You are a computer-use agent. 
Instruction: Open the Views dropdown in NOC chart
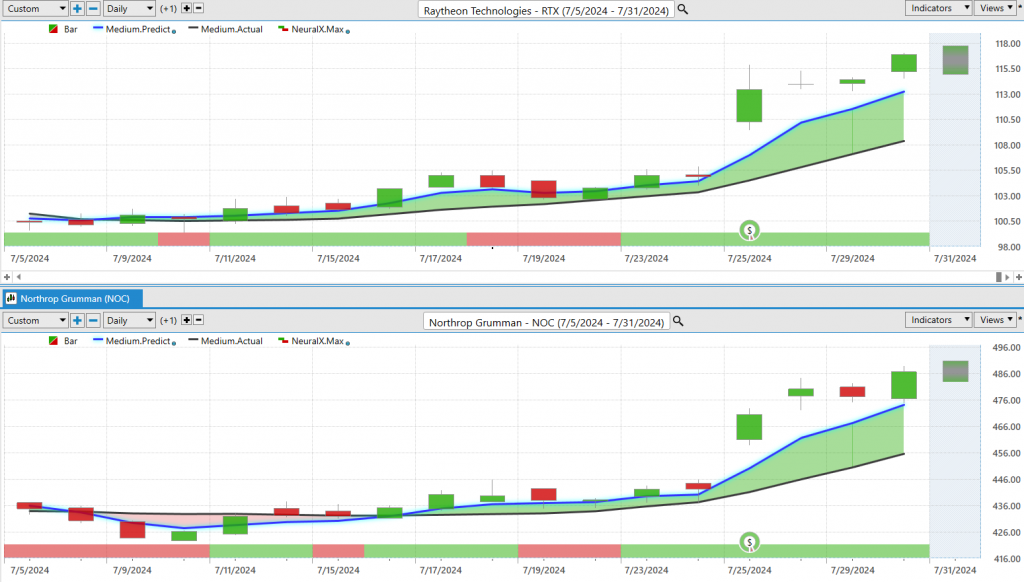[x=995, y=319]
